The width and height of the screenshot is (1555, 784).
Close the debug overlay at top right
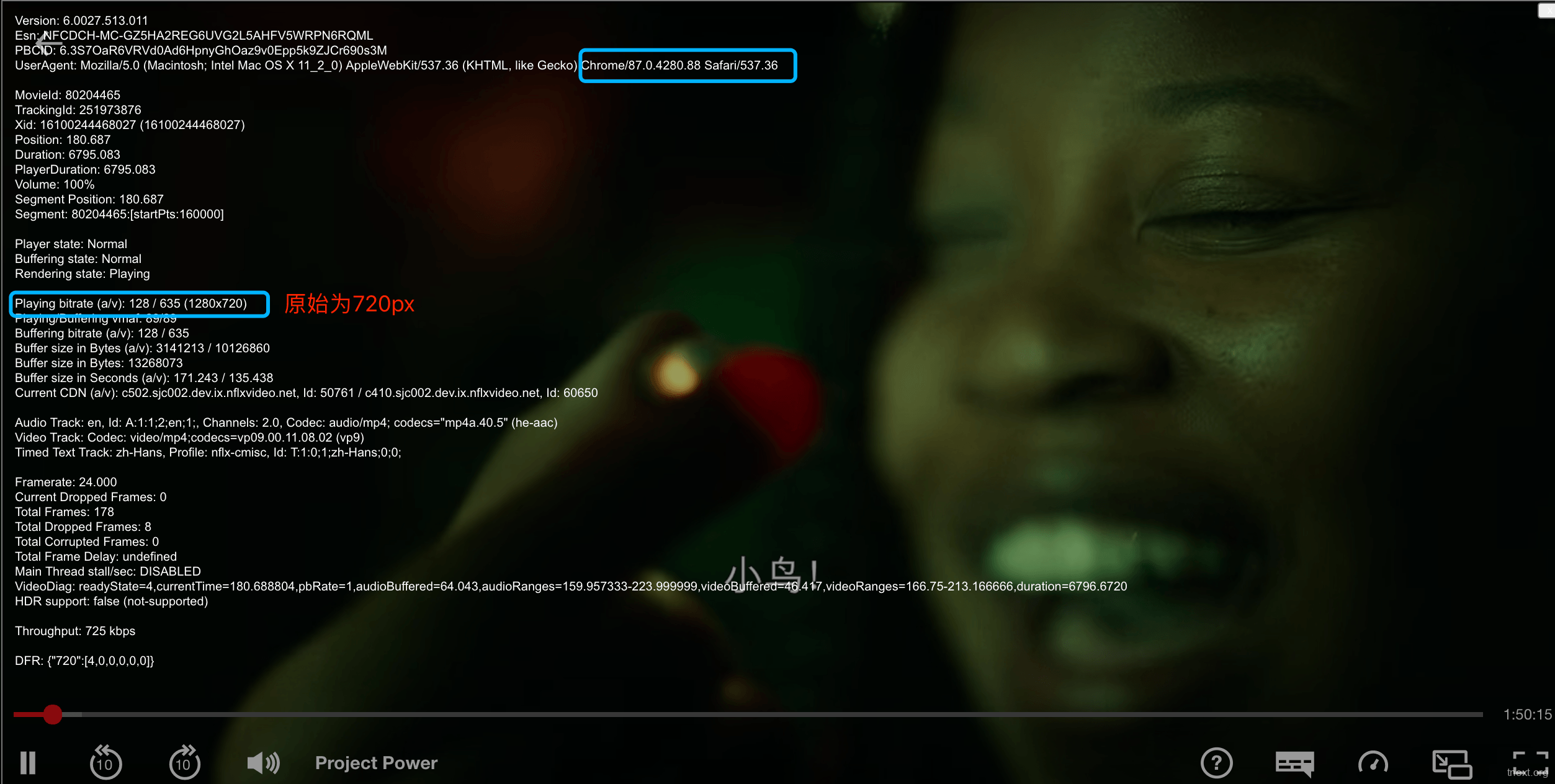pyautogui.click(x=1546, y=10)
